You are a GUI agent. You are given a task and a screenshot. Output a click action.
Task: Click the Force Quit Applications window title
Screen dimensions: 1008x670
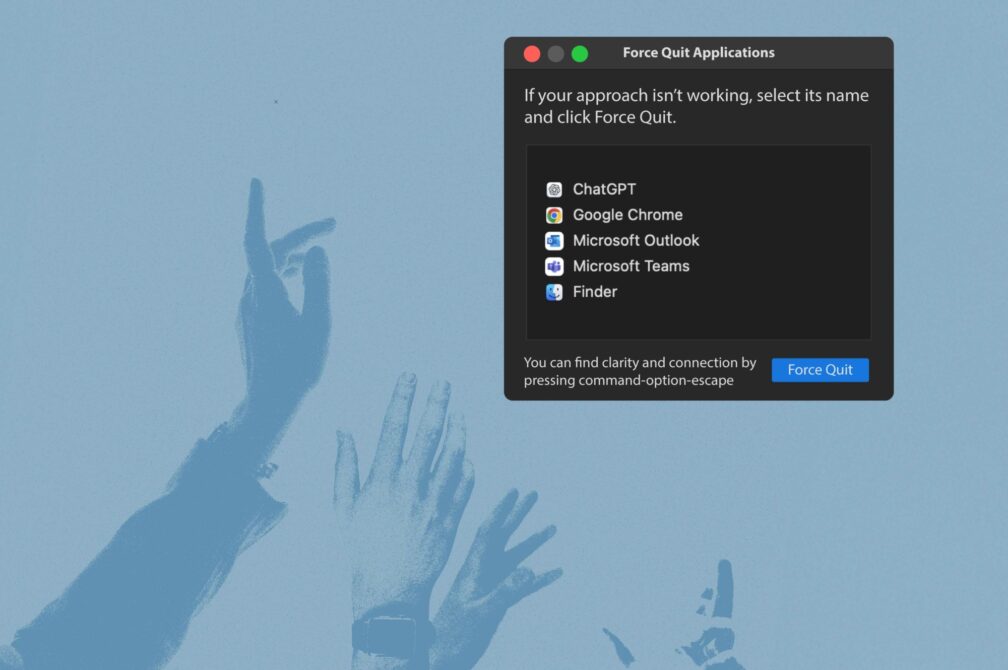[698, 53]
